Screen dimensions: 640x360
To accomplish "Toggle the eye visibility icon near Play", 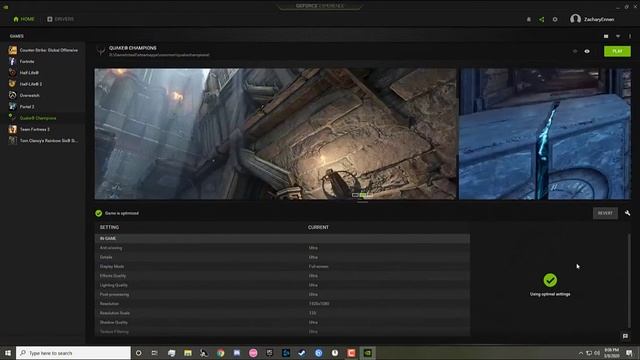I will point(587,51).
